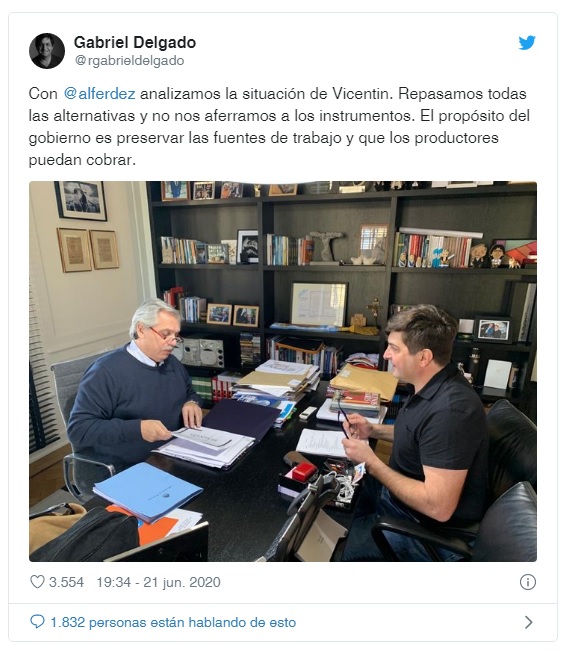Open the 19:34 - 21 jun. 2020 timestamp
565x651 pixels.
158,582
